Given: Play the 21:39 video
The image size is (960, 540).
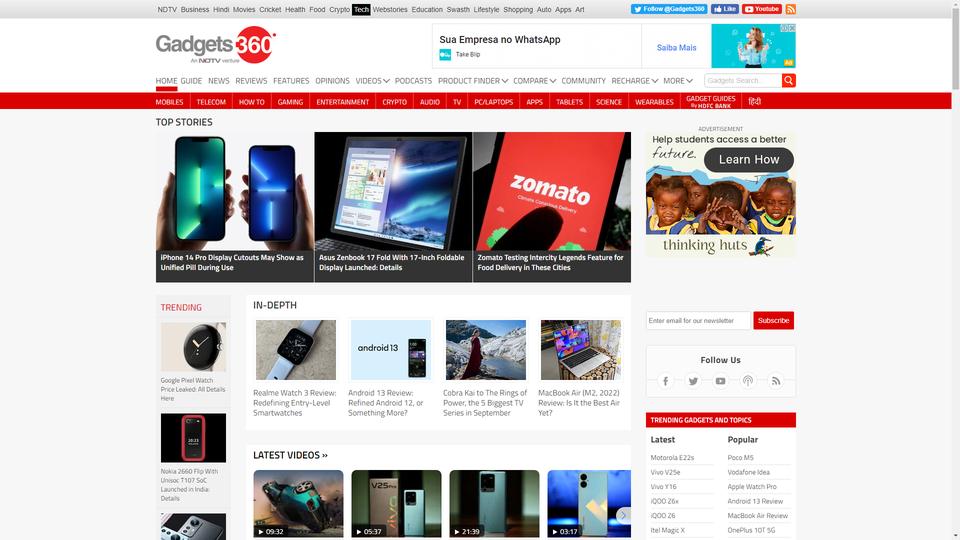Looking at the screenshot, I should pos(494,504).
